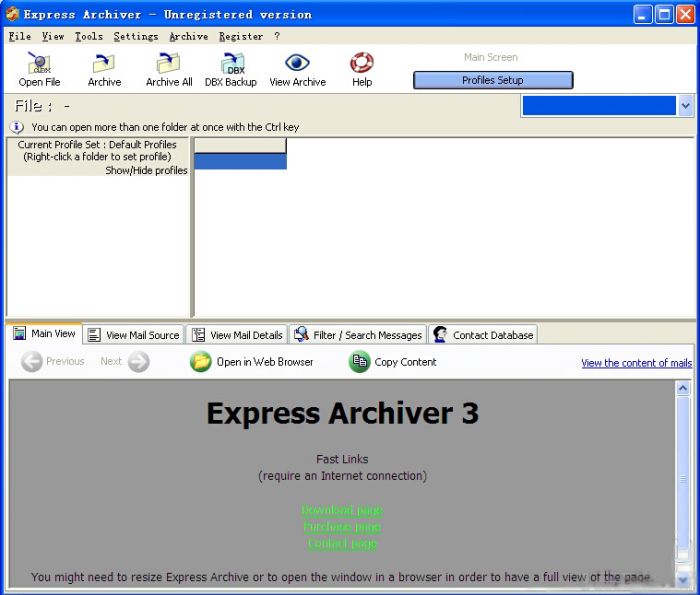Click the Current Profile Set : Default Profiles text
This screenshot has width=700, height=595.
[x=97, y=145]
